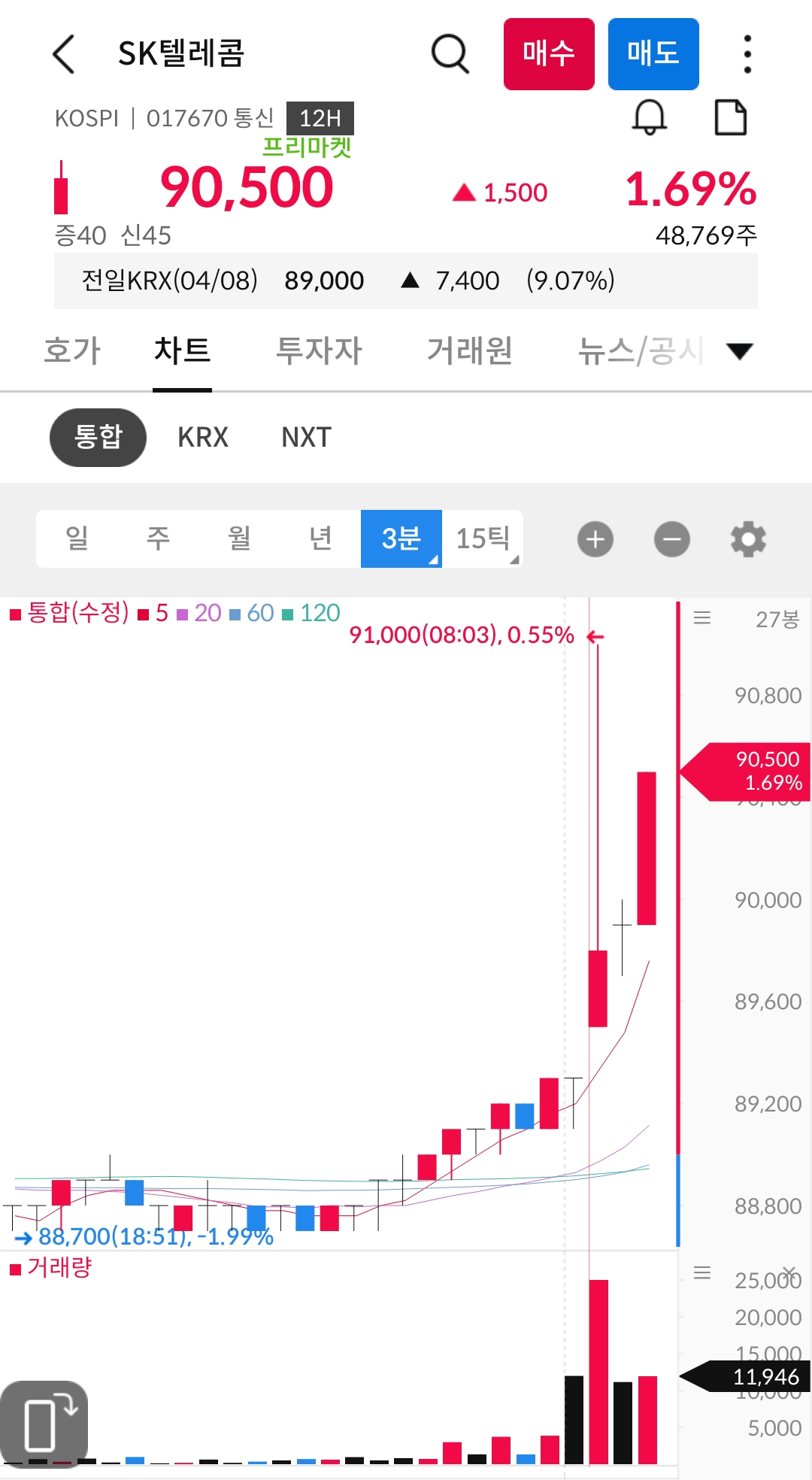Screen dimensions: 812x1480
Task: Select the 통합 exchange toggle
Action: (x=98, y=437)
